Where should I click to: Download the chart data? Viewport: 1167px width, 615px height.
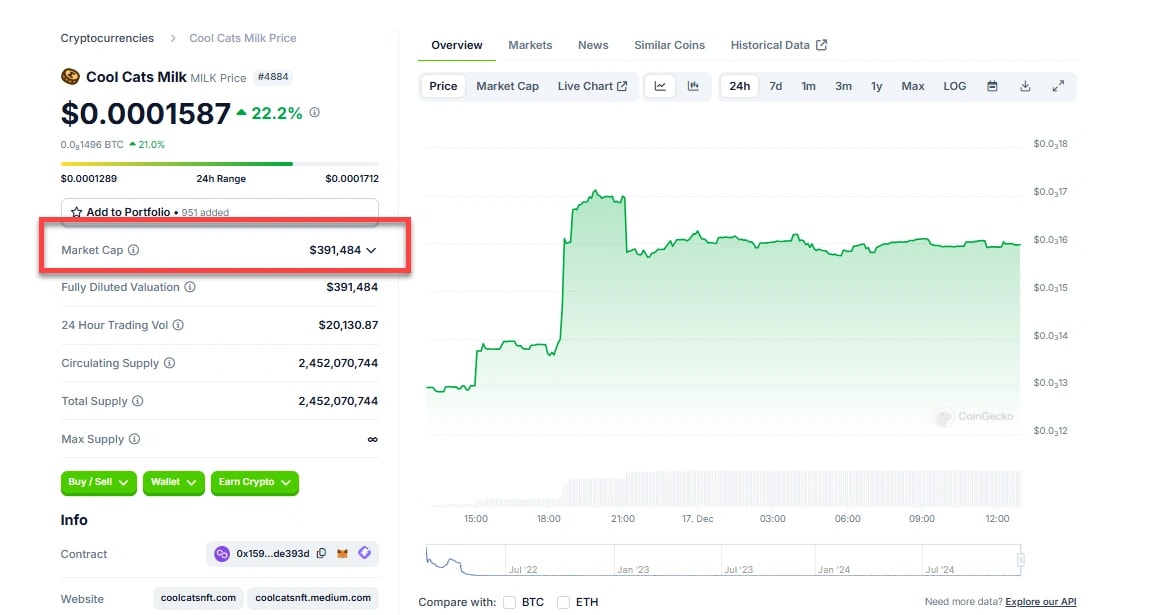pos(1025,86)
